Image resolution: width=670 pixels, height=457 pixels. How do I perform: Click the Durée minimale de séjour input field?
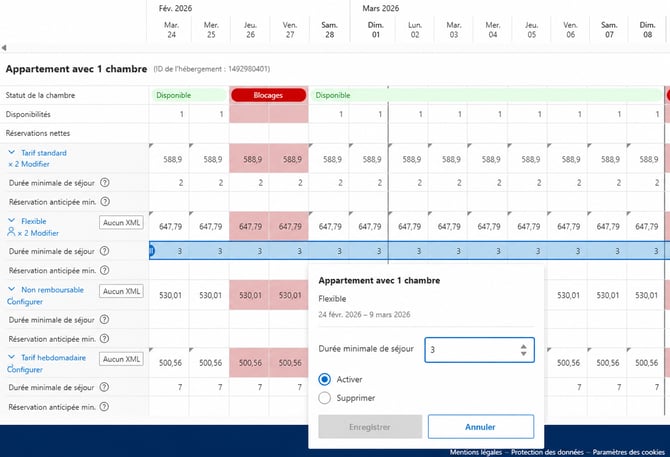(x=479, y=350)
